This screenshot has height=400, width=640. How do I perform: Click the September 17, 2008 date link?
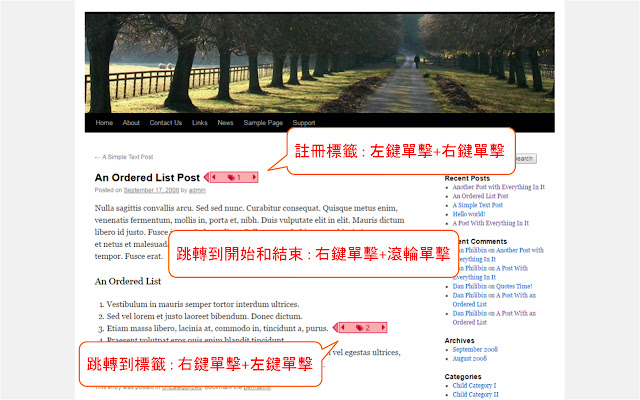(x=151, y=190)
